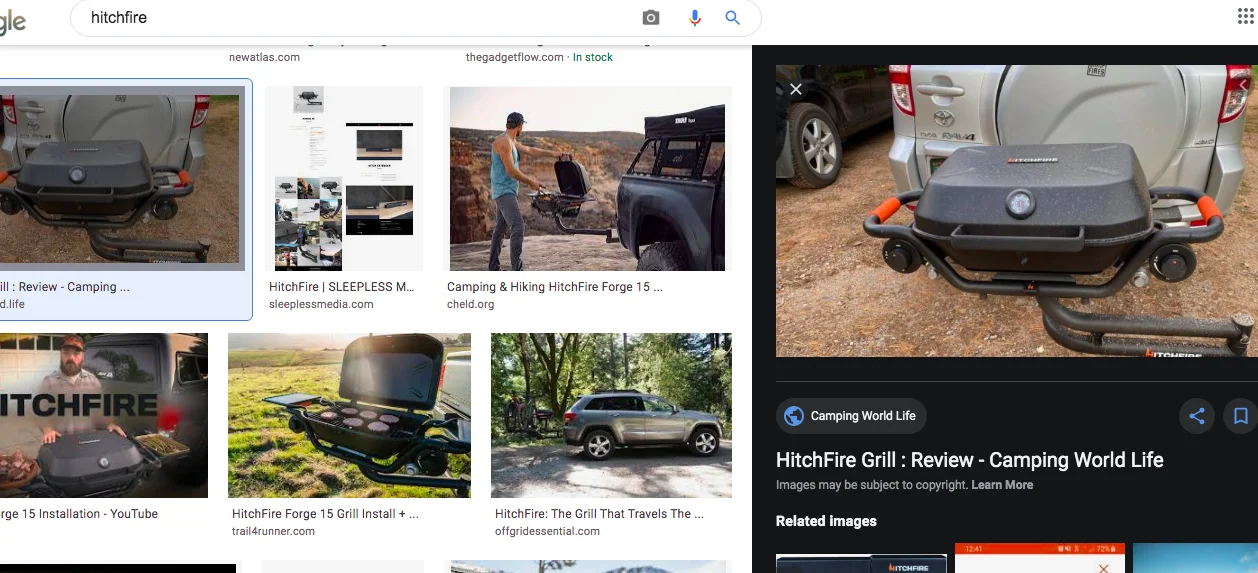Open the HitchFire Grill Review title link
This screenshot has height=573, width=1258.
(x=969, y=460)
